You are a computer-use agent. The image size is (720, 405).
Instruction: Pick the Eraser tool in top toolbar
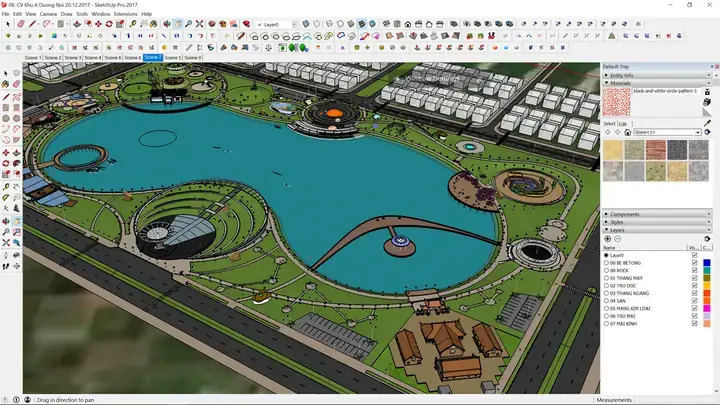21,24
